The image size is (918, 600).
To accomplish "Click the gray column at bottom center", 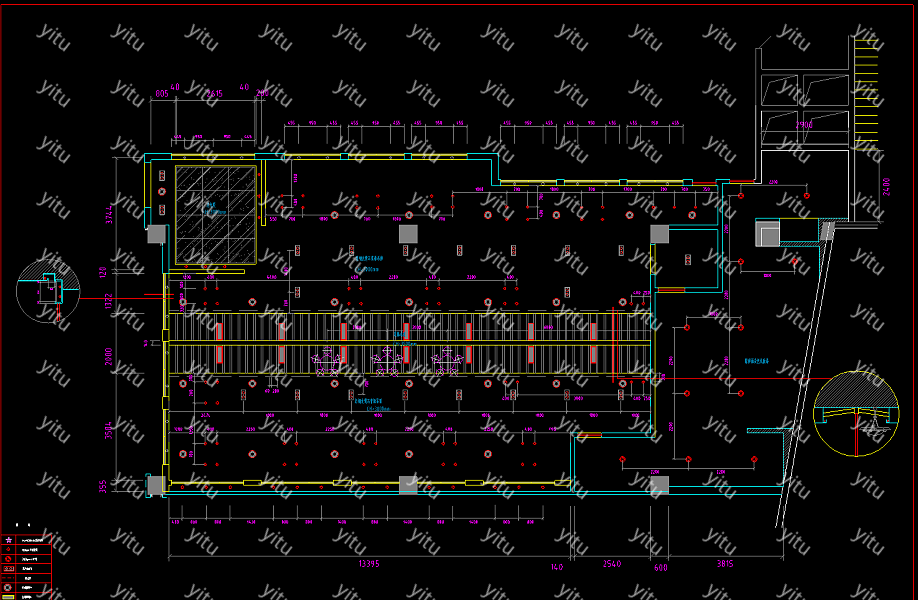I will (x=408, y=485).
